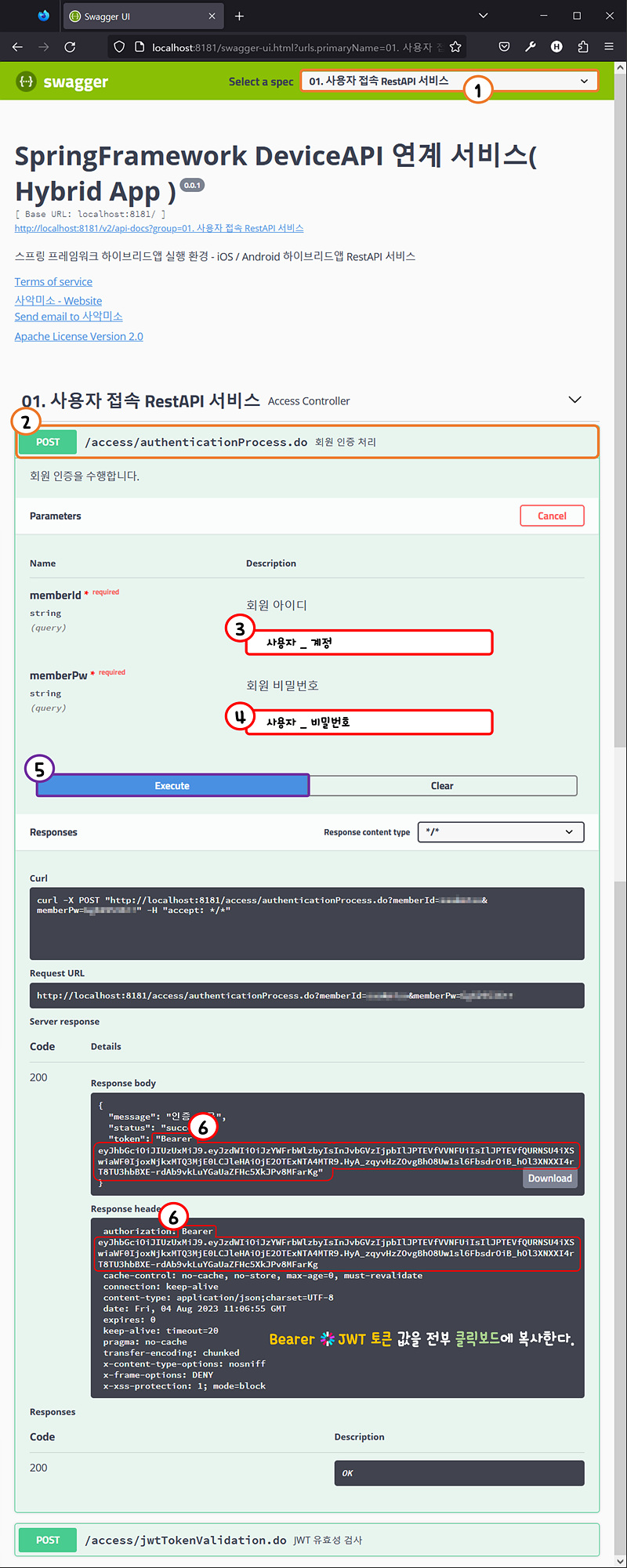Viewport: 627px width, 1568px height.
Task: Select the Swagger UI browser tab
Action: [143, 16]
